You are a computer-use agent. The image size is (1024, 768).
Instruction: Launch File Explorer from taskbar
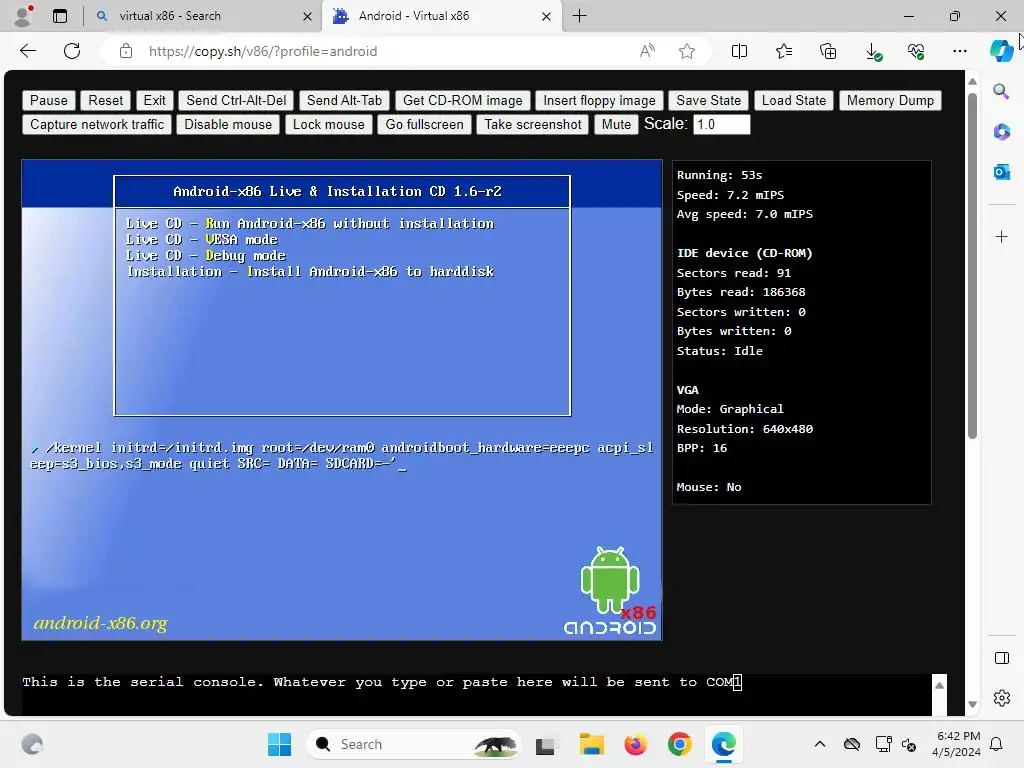pos(592,744)
